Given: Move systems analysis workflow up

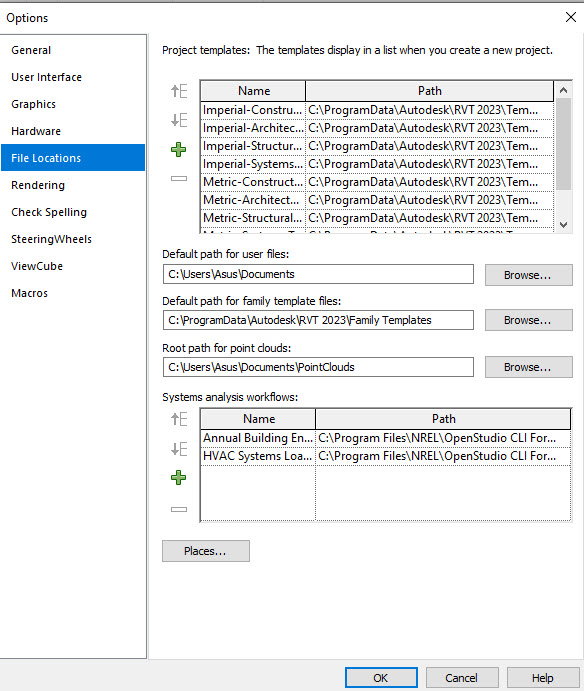Looking at the screenshot, I should pos(179,419).
